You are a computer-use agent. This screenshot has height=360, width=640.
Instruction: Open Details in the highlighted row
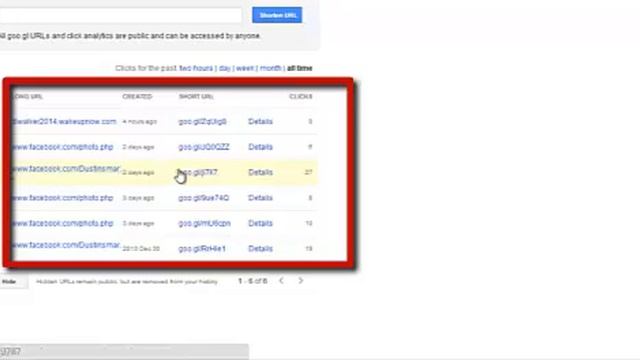[260, 173]
